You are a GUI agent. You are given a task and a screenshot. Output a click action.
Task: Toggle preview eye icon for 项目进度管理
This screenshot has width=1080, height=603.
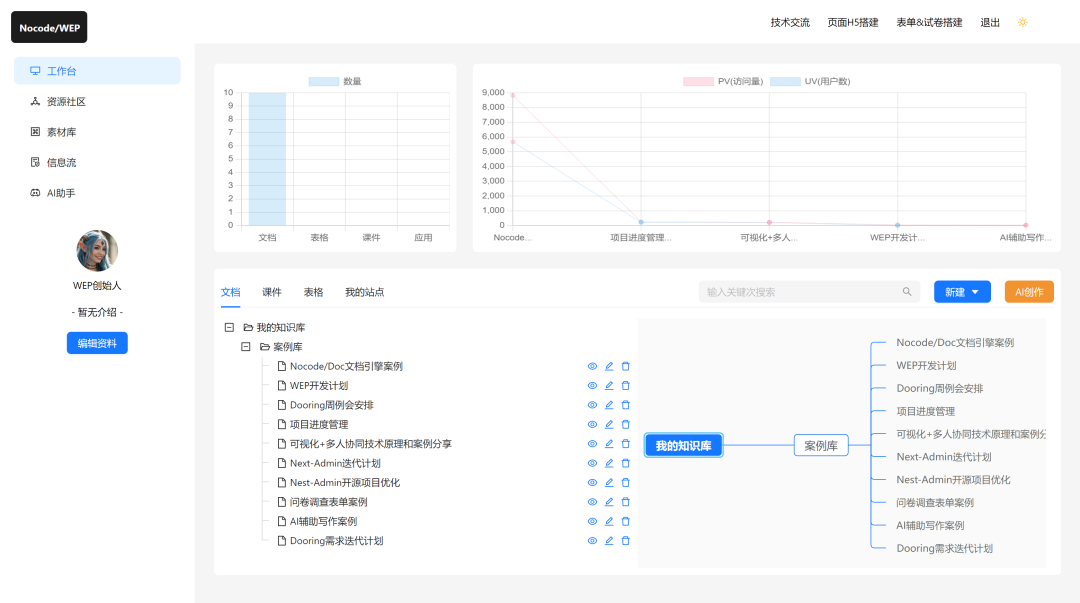coord(592,424)
